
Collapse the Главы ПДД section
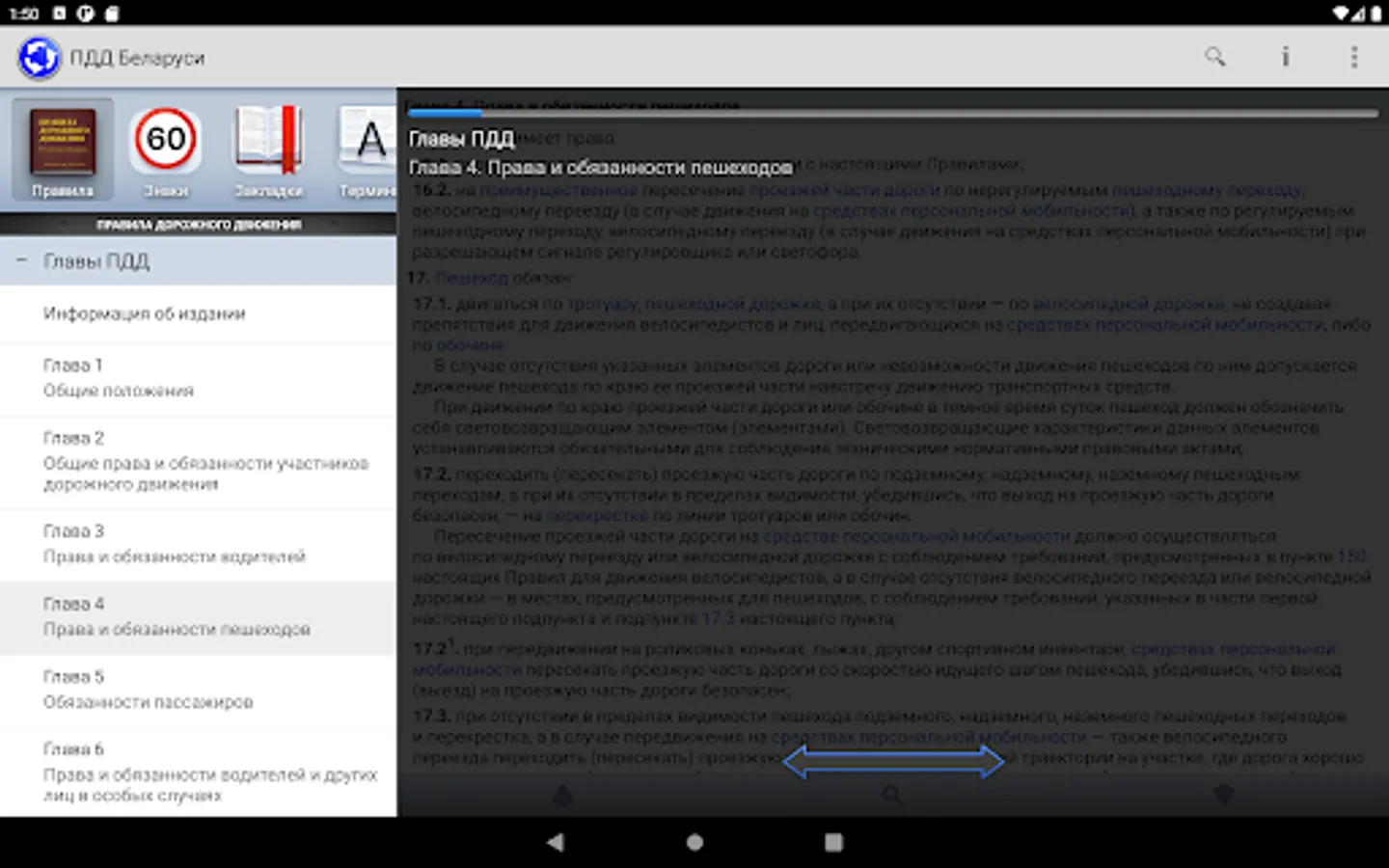(198, 261)
